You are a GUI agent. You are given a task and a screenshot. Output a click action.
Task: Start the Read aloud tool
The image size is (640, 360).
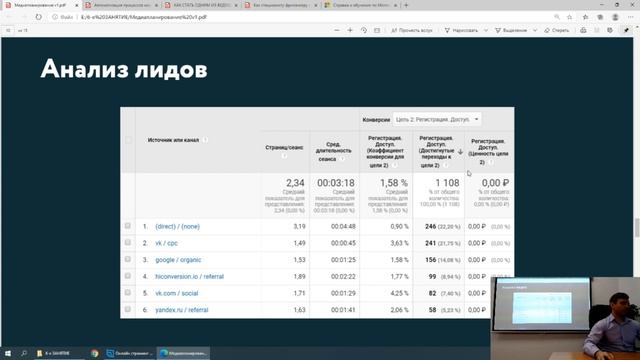click(411, 30)
